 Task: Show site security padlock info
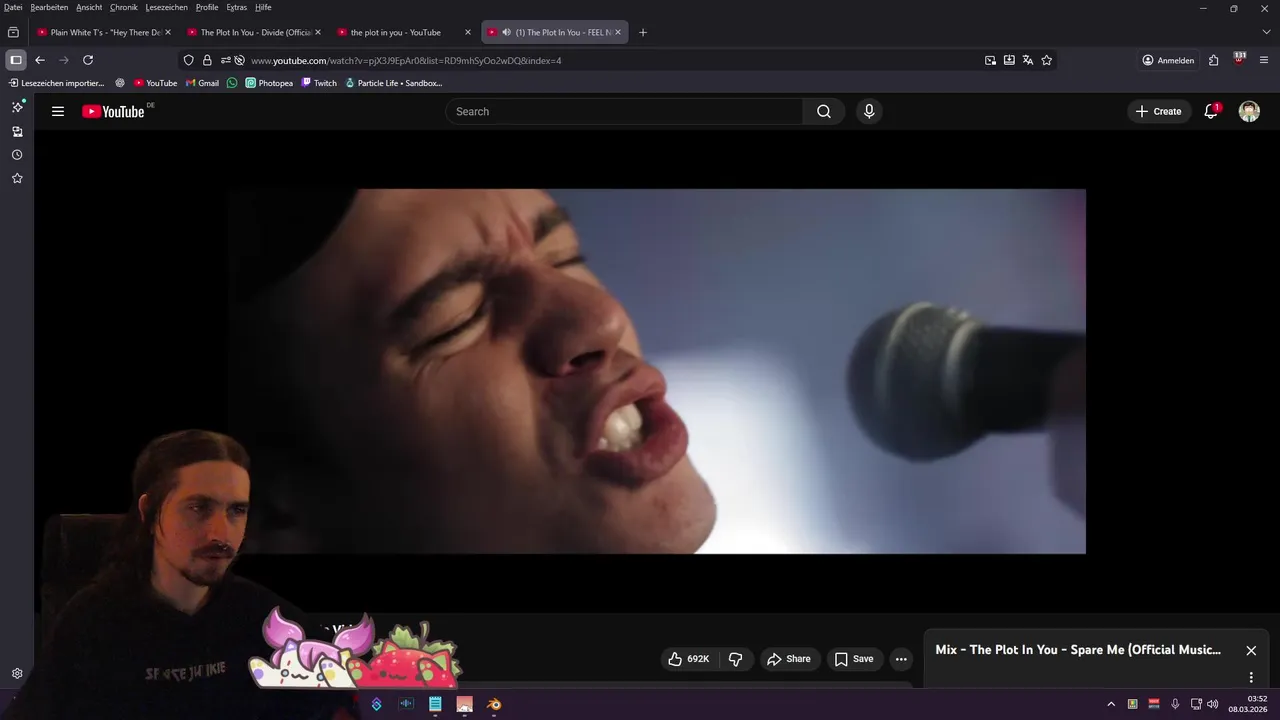click(207, 60)
